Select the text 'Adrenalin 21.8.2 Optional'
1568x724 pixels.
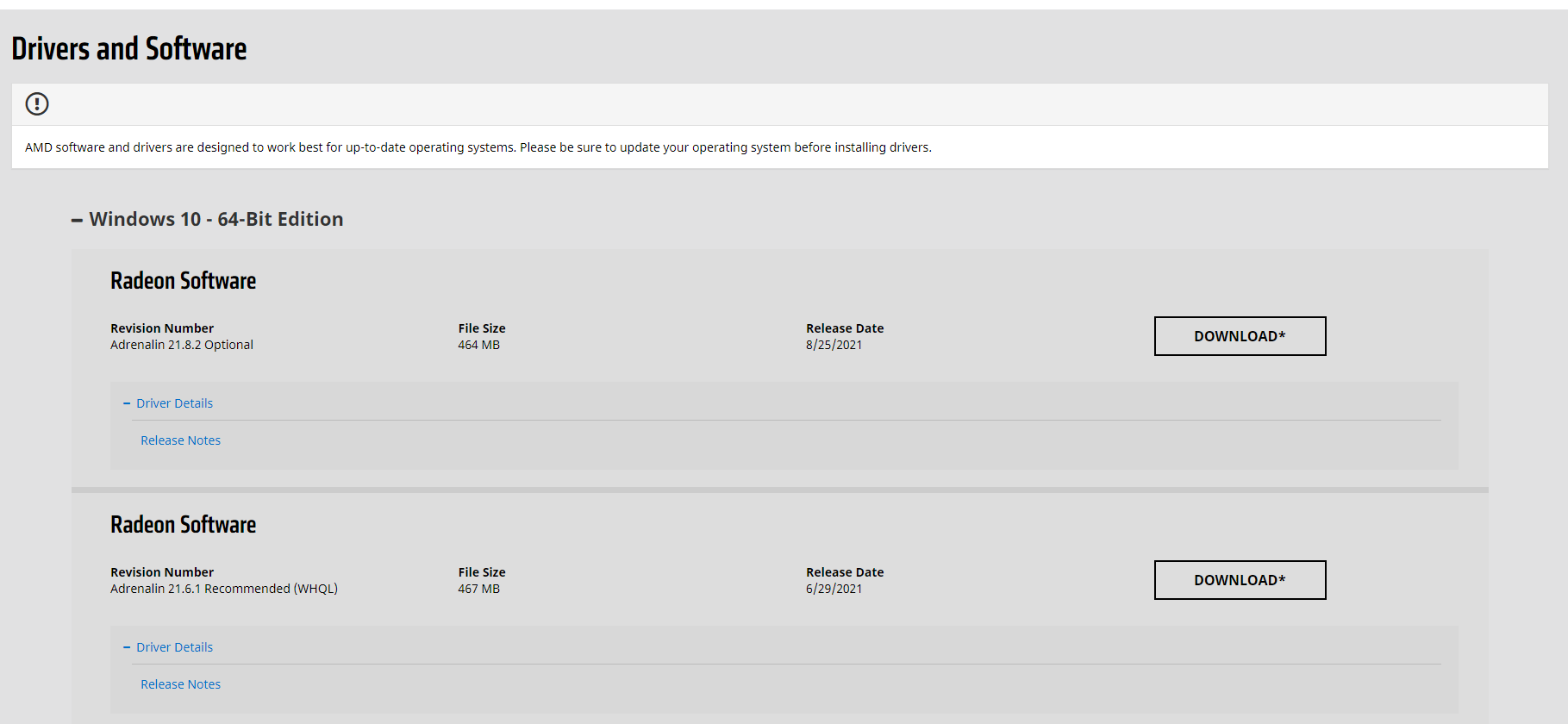click(x=182, y=345)
